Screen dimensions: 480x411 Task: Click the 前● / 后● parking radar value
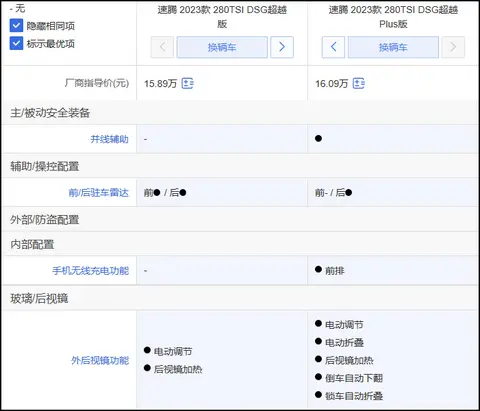tap(165, 193)
